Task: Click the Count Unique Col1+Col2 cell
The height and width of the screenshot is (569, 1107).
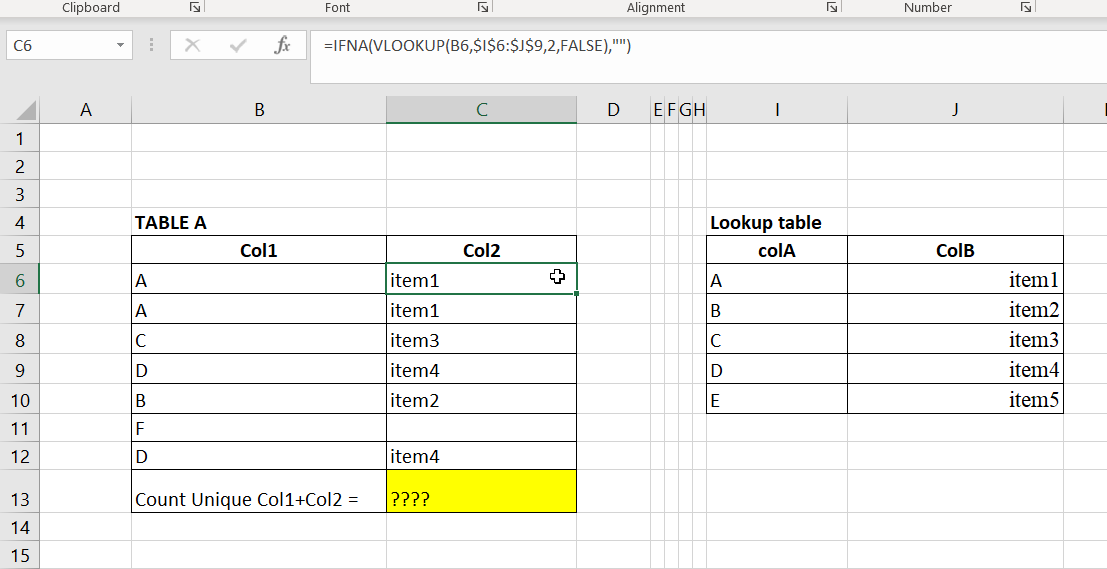Action: click(x=259, y=491)
